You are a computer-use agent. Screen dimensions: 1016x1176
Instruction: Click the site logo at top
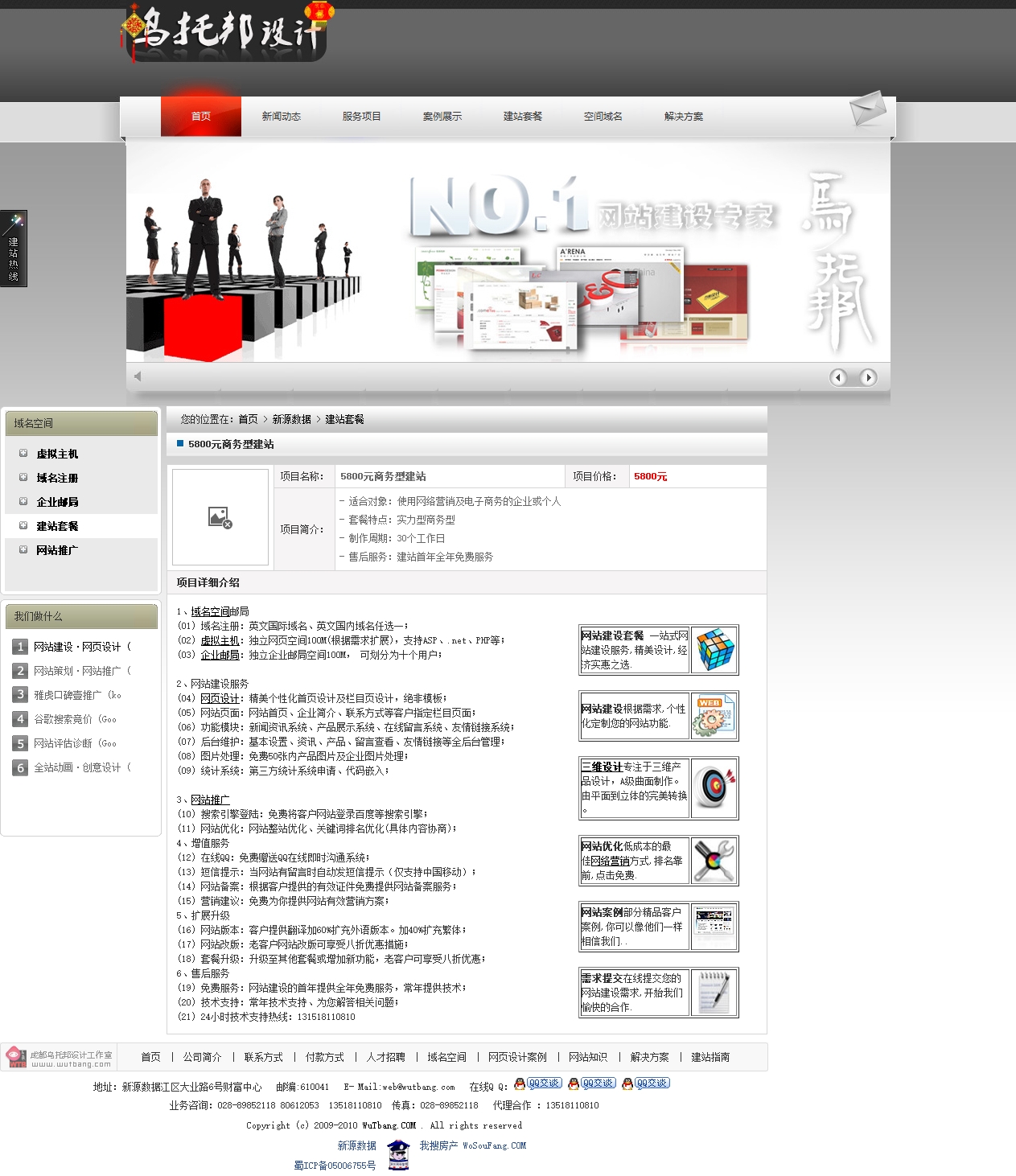[x=228, y=33]
